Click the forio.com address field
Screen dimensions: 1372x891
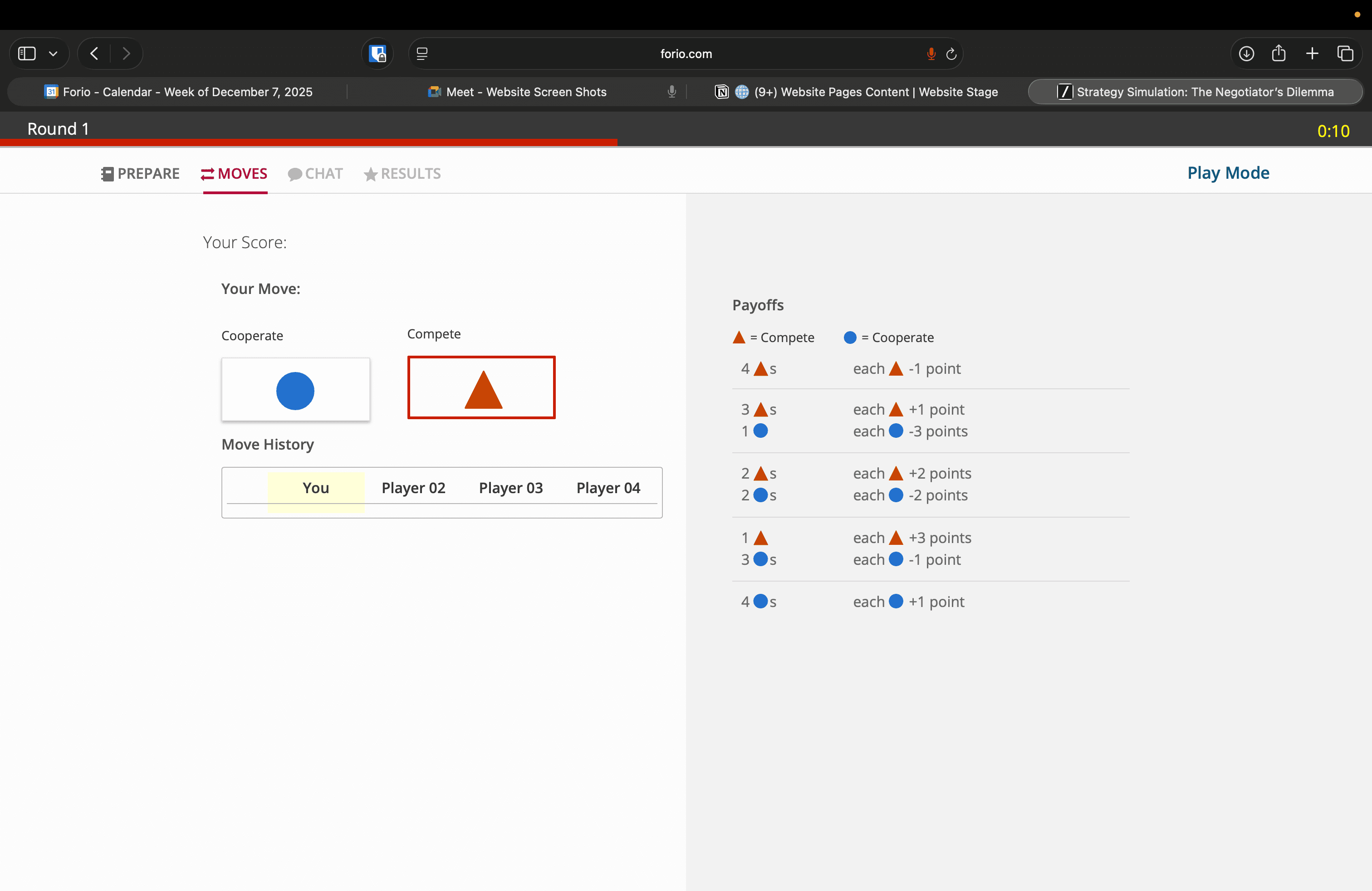pyautogui.click(x=686, y=54)
